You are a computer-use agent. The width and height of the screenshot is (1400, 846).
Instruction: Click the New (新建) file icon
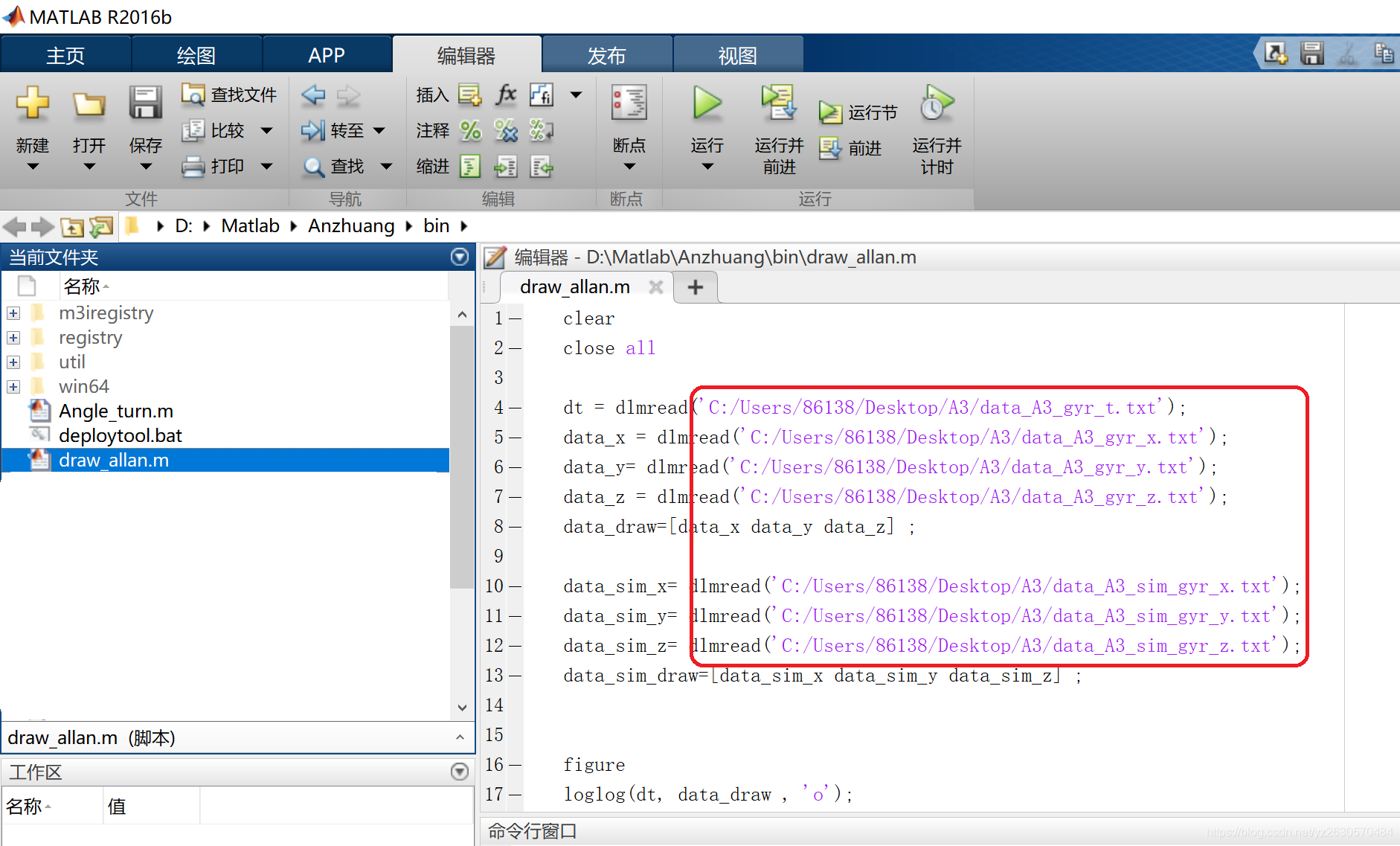click(x=33, y=103)
